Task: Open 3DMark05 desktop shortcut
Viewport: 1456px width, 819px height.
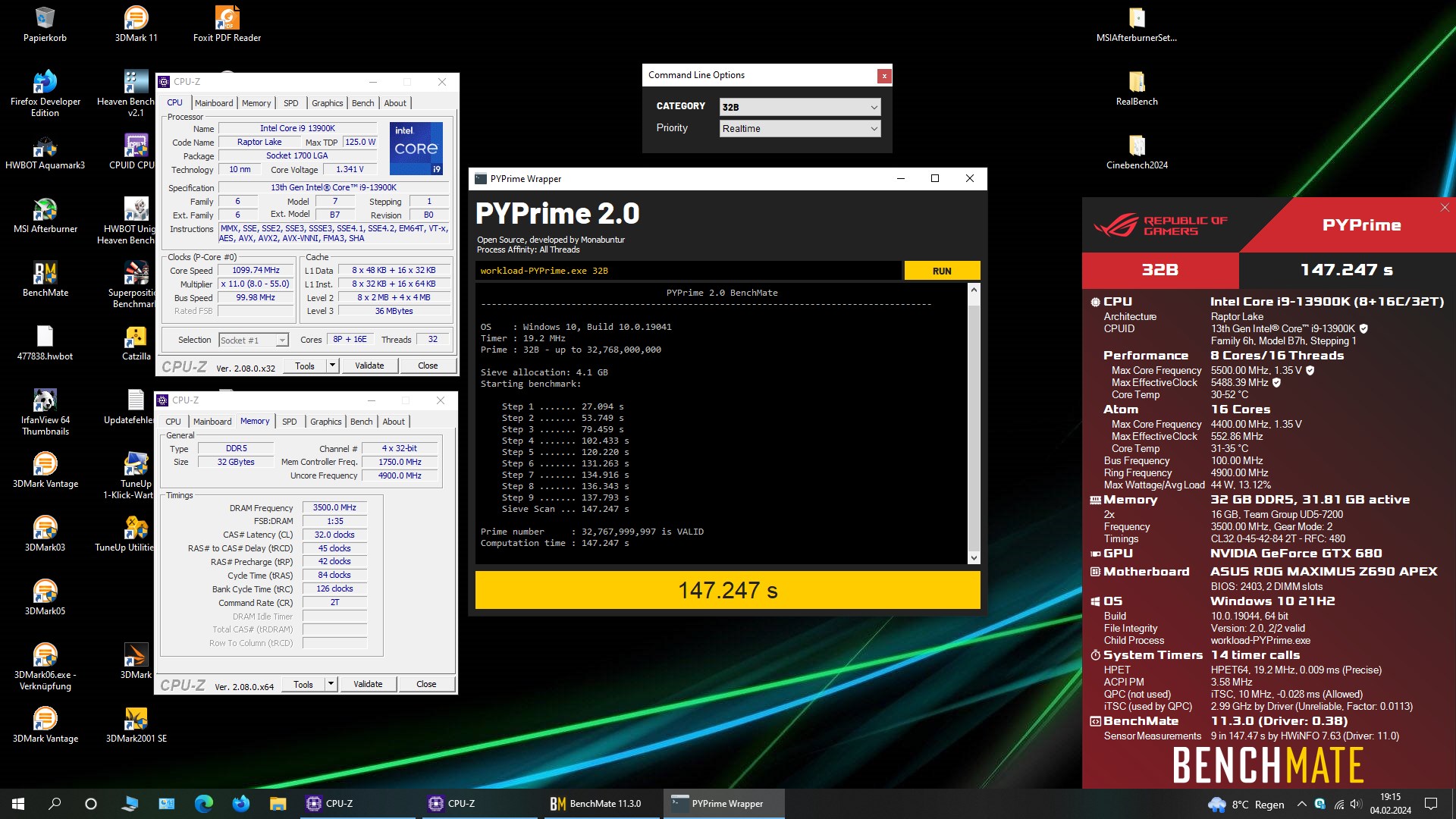Action: [x=45, y=598]
